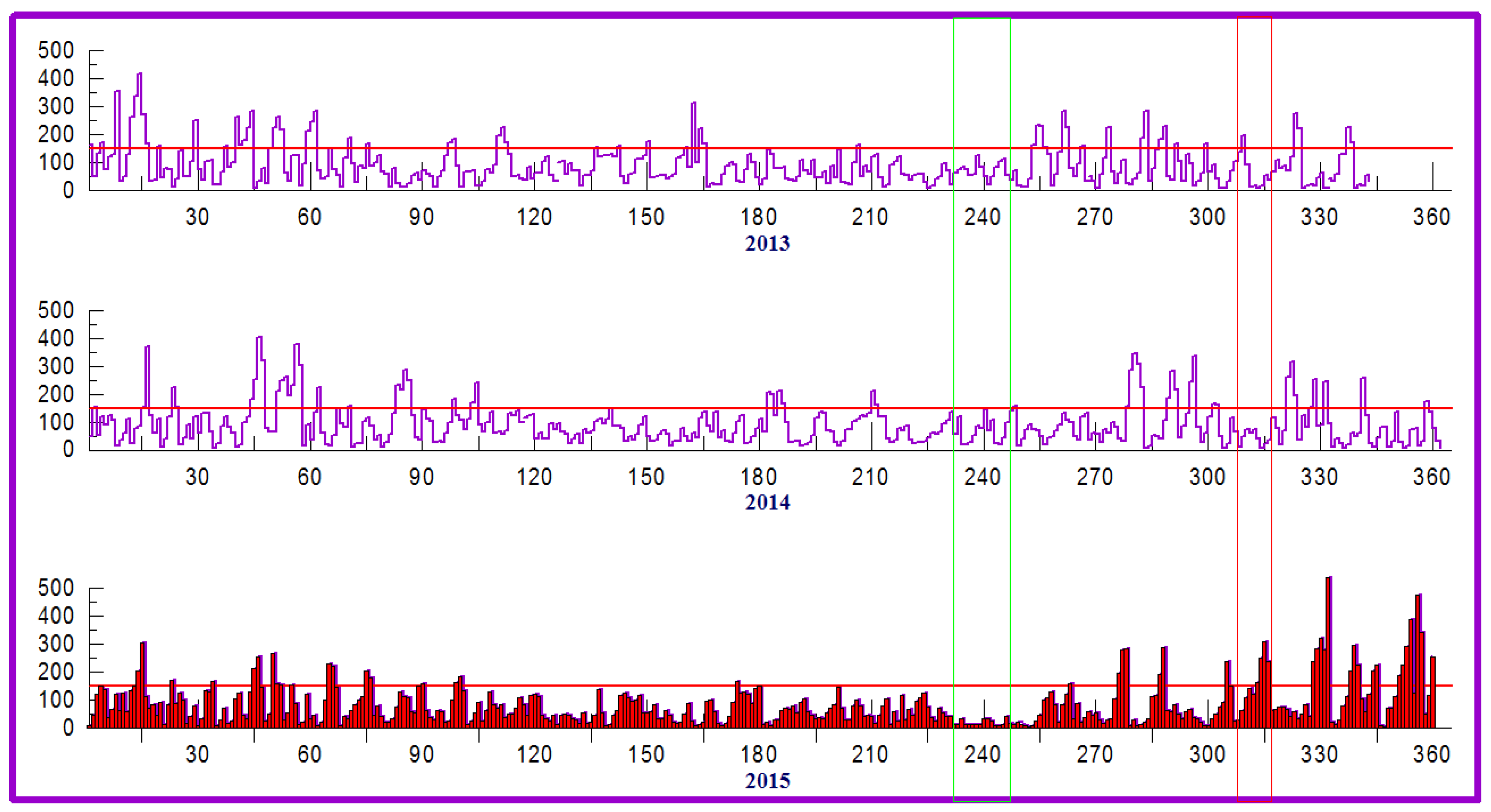Image resolution: width=1491 pixels, height=812 pixels.
Task: Click the 330 x-axis label in 2014 chart
Action: point(1319,476)
